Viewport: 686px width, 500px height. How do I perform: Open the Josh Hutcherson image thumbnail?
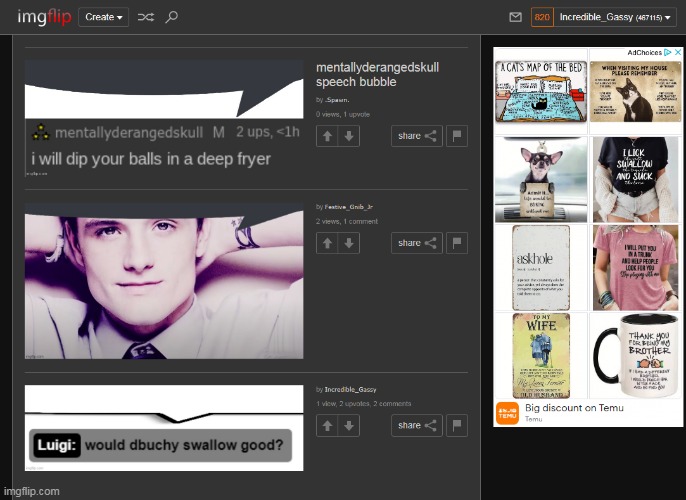tap(164, 280)
